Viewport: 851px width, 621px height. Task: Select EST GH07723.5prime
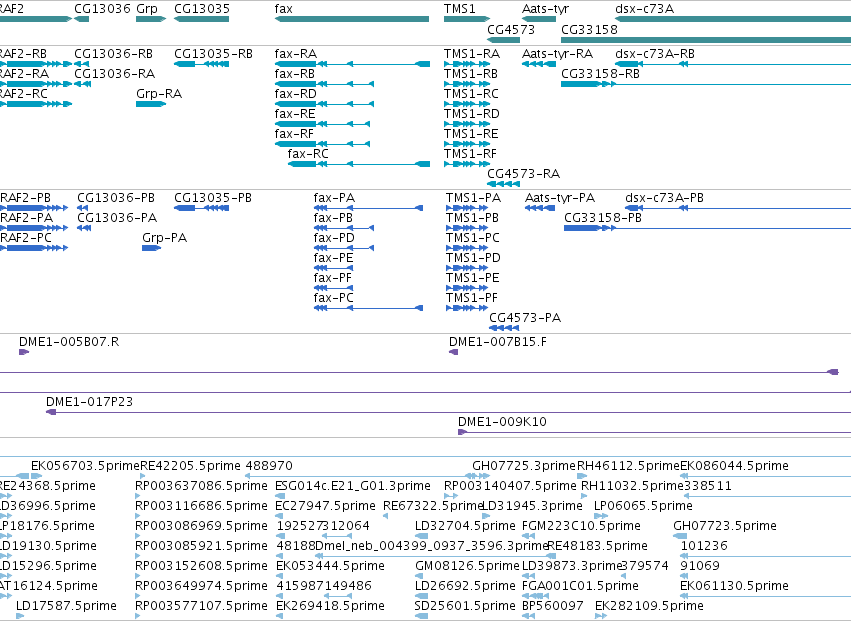tap(725, 526)
